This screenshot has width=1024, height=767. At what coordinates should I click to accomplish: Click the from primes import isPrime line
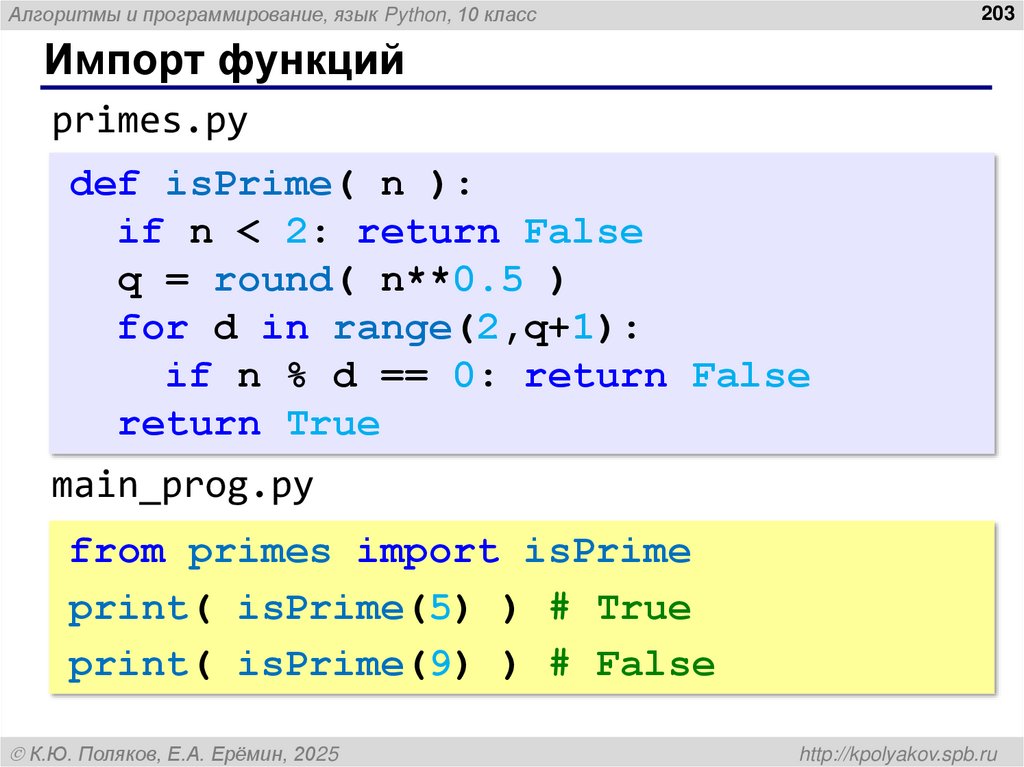(380, 551)
